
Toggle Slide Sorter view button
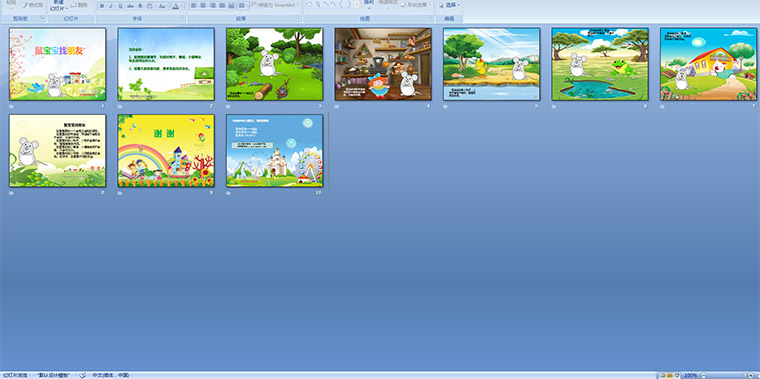pyautogui.click(x=669, y=376)
